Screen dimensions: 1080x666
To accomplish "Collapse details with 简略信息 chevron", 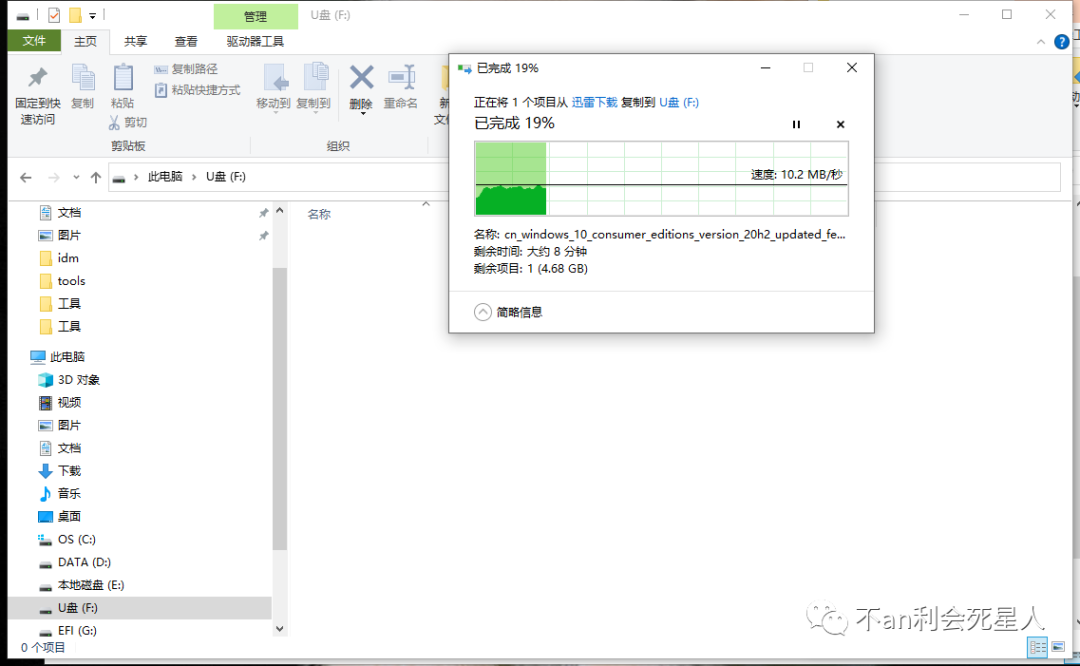I will (483, 313).
